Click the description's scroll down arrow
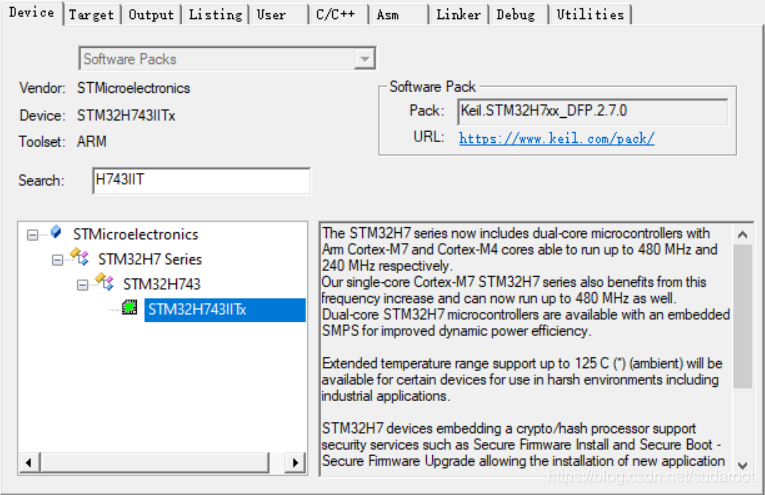 pos(743,465)
